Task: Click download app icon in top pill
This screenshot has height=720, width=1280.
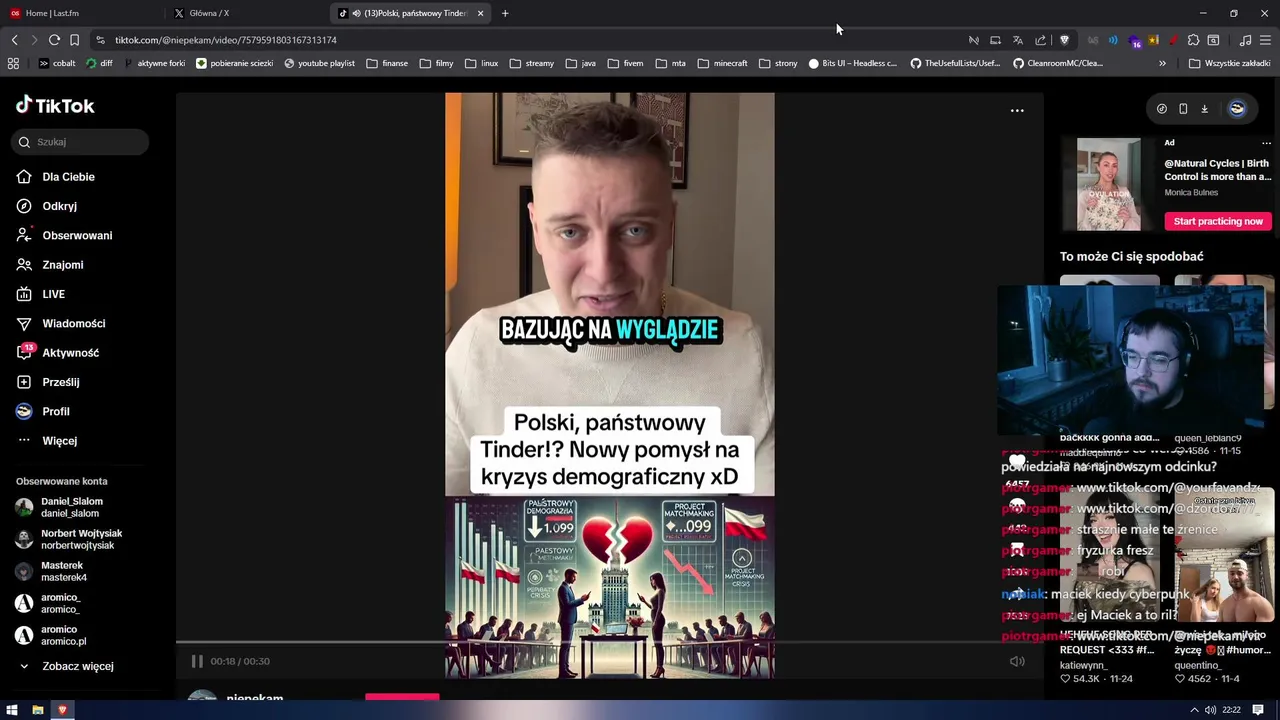Action: (1204, 109)
